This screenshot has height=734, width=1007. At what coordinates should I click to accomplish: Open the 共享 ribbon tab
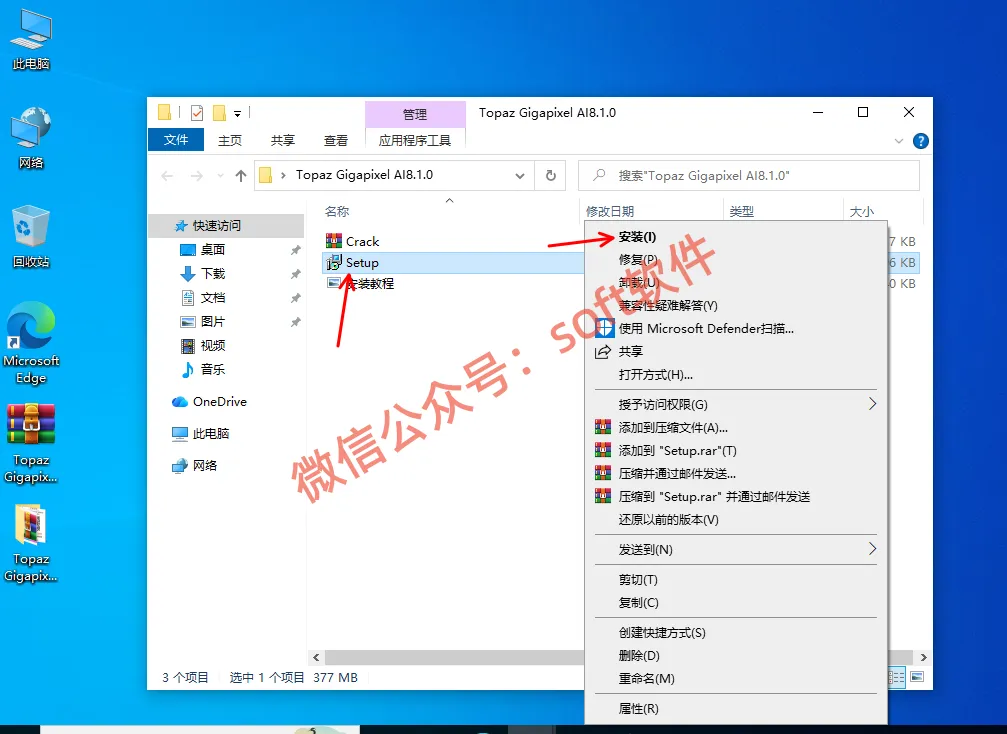click(283, 140)
